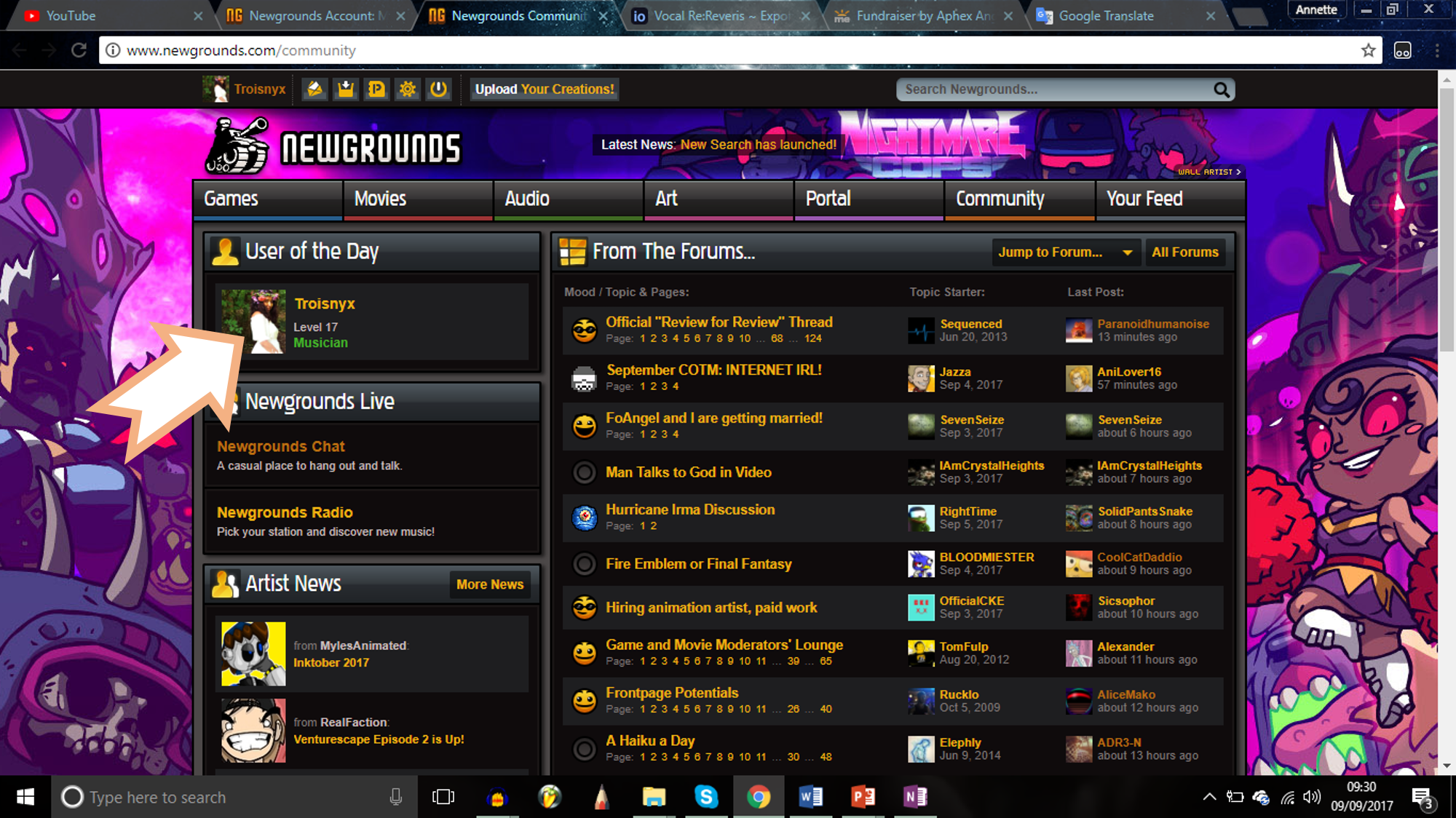Open the Portal navigation menu
Image resolution: width=1456 pixels, height=818 pixels.
pos(869,199)
